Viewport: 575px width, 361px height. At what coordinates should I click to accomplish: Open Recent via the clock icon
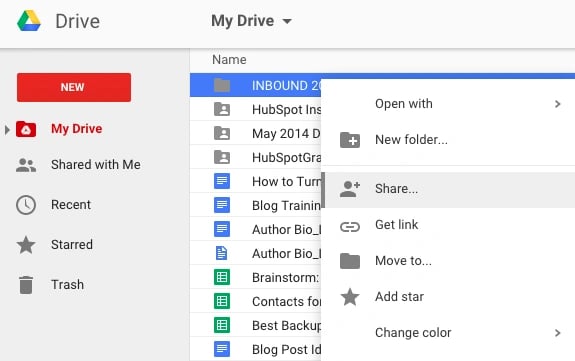26,205
